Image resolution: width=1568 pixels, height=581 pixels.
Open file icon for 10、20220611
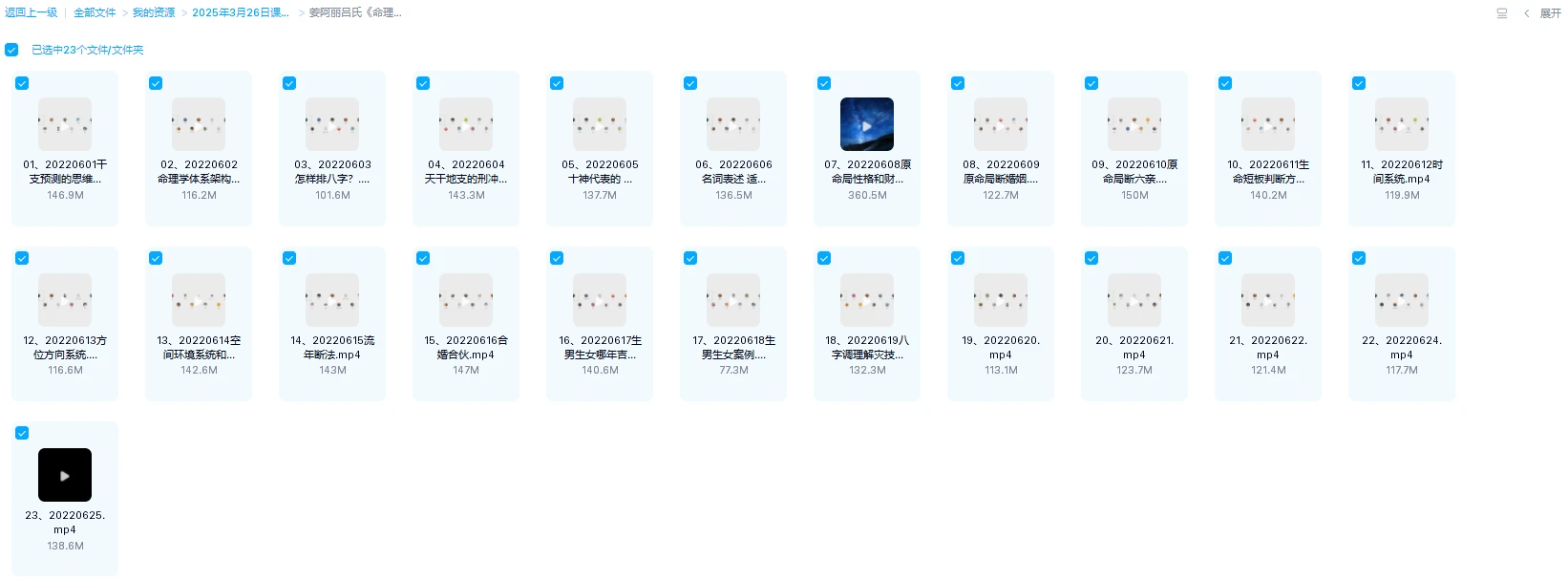pos(1268,124)
